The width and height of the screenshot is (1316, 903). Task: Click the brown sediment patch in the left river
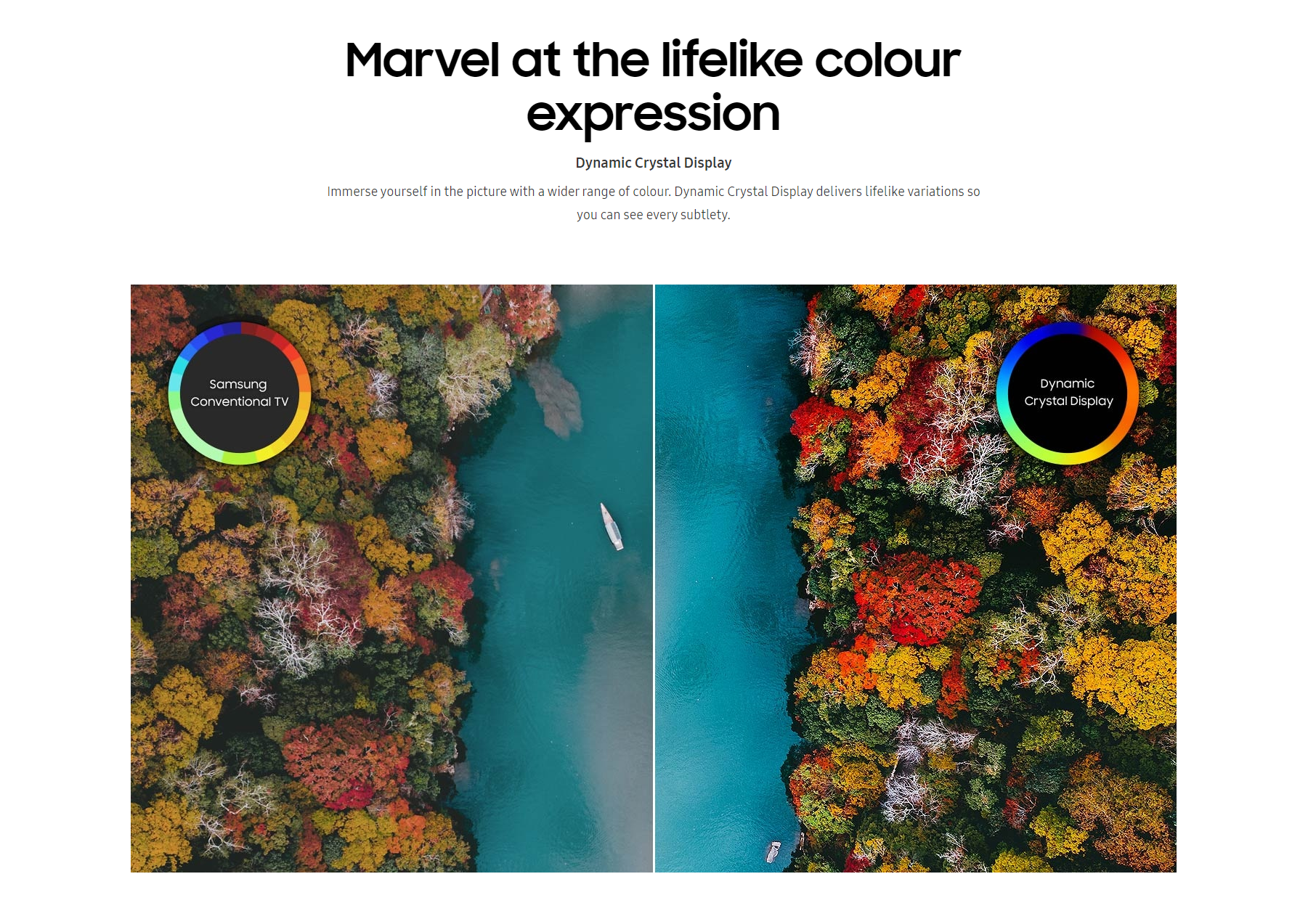[556, 396]
